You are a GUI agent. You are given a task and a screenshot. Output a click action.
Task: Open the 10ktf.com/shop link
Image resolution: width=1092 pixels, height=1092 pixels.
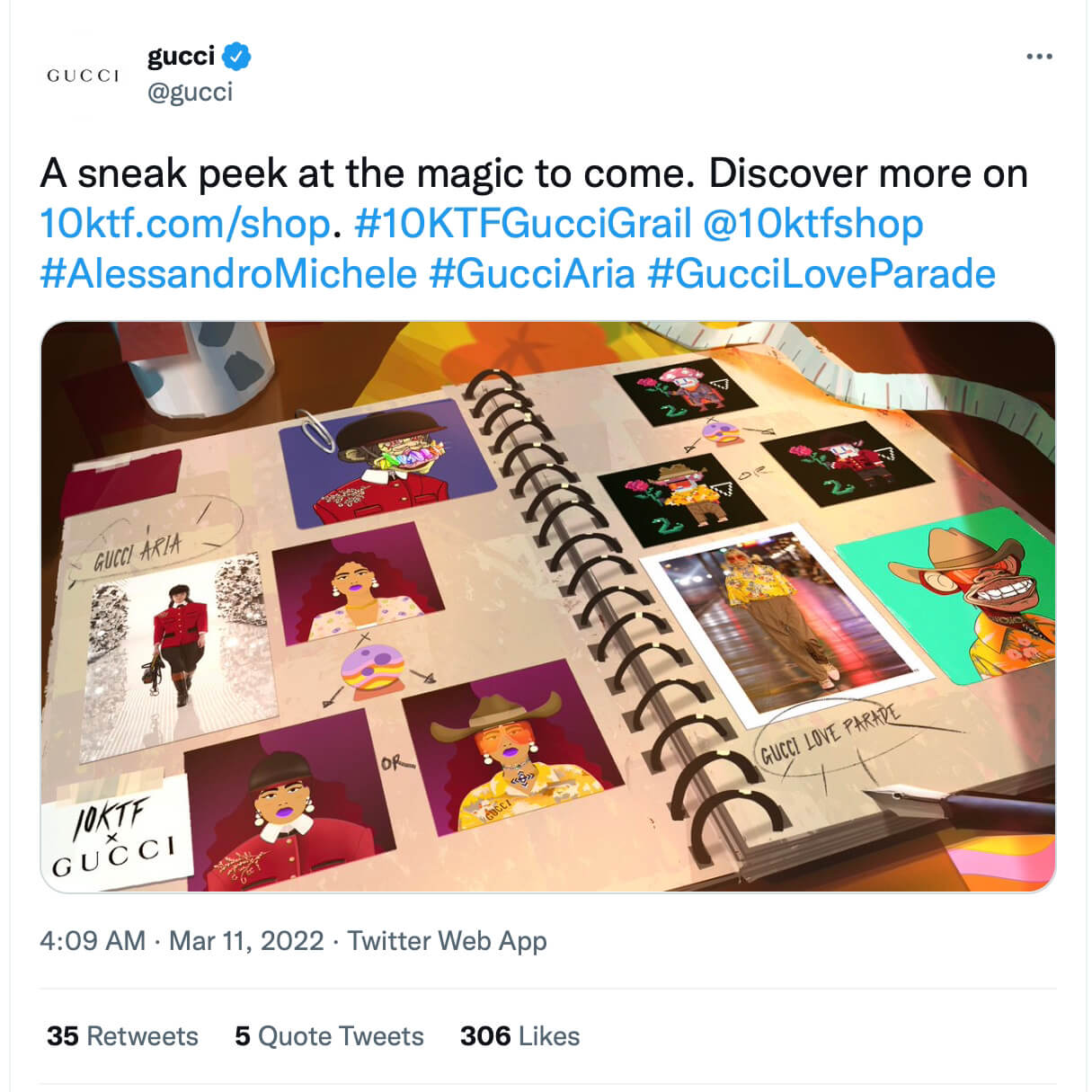(x=185, y=224)
